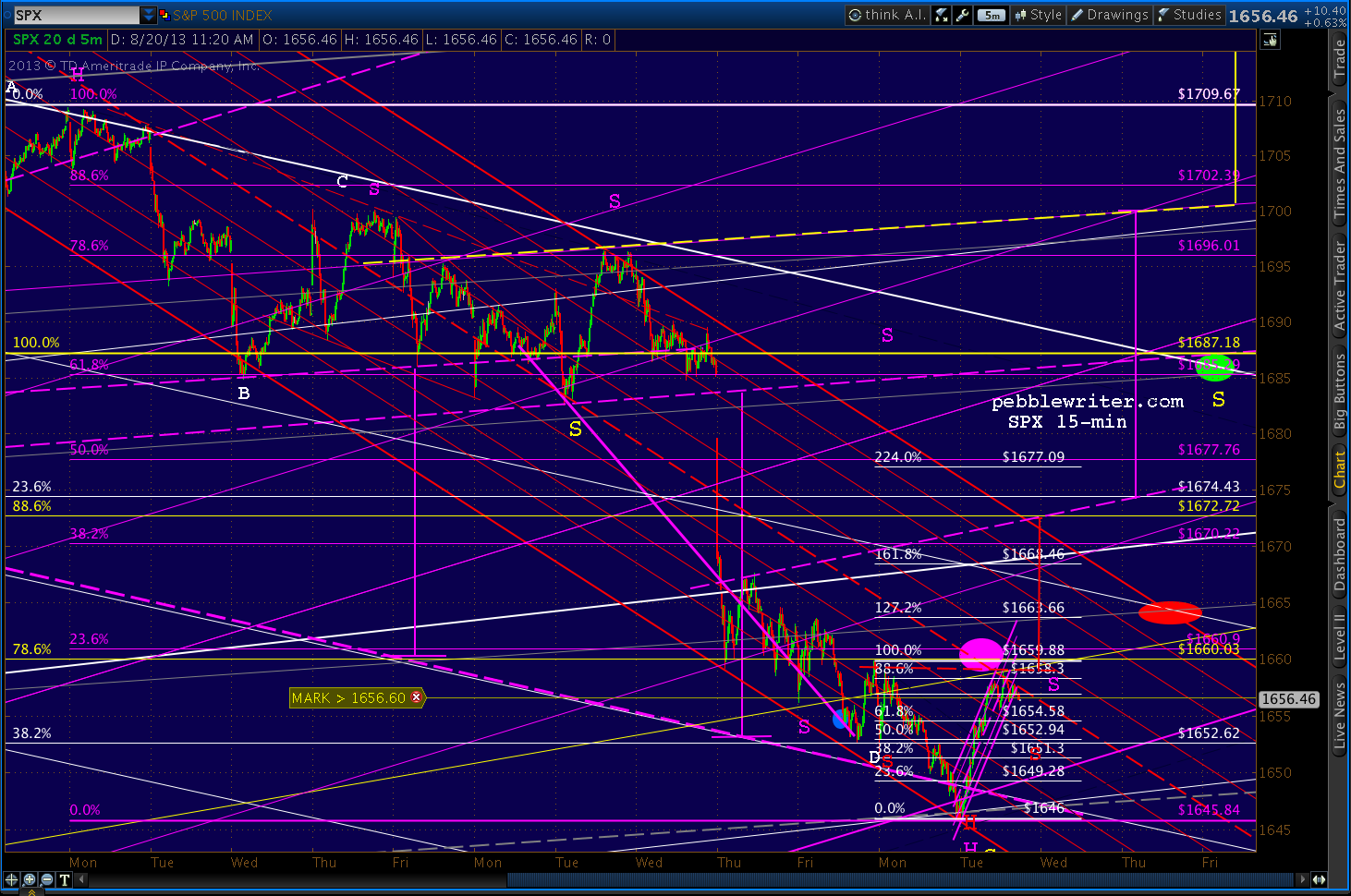Click the D: 8/20/13 11:20 AM date readout
This screenshot has height=896, width=1351.
(182, 40)
